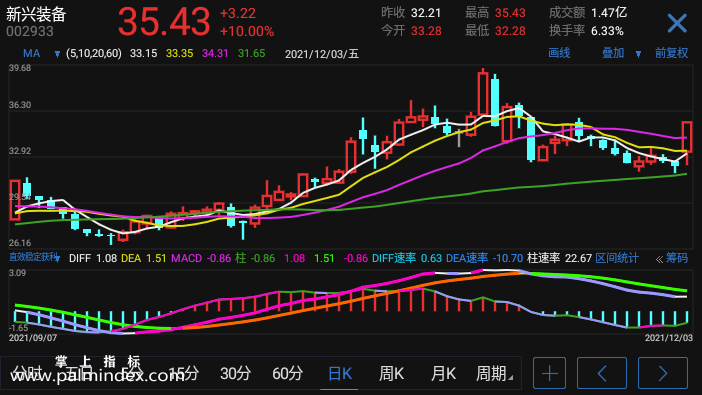Select the 日K daily candlestick tab
The width and height of the screenshot is (702, 395).
click(339, 374)
